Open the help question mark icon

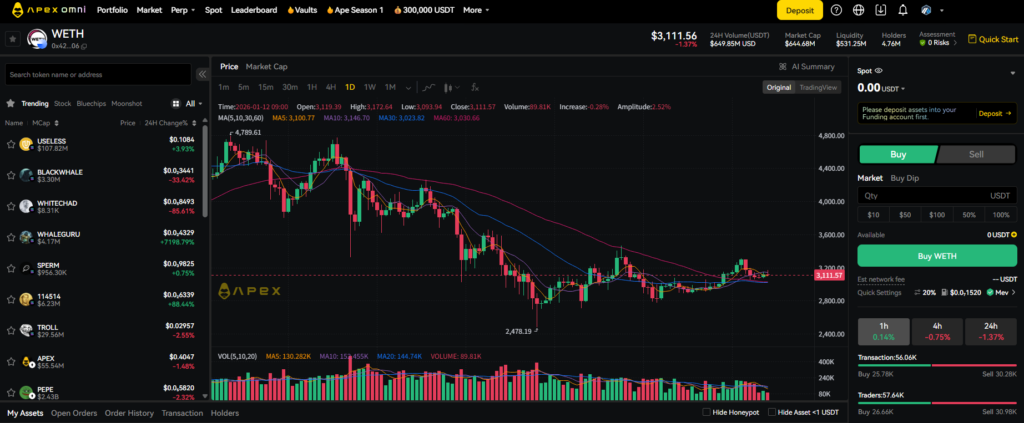836,10
